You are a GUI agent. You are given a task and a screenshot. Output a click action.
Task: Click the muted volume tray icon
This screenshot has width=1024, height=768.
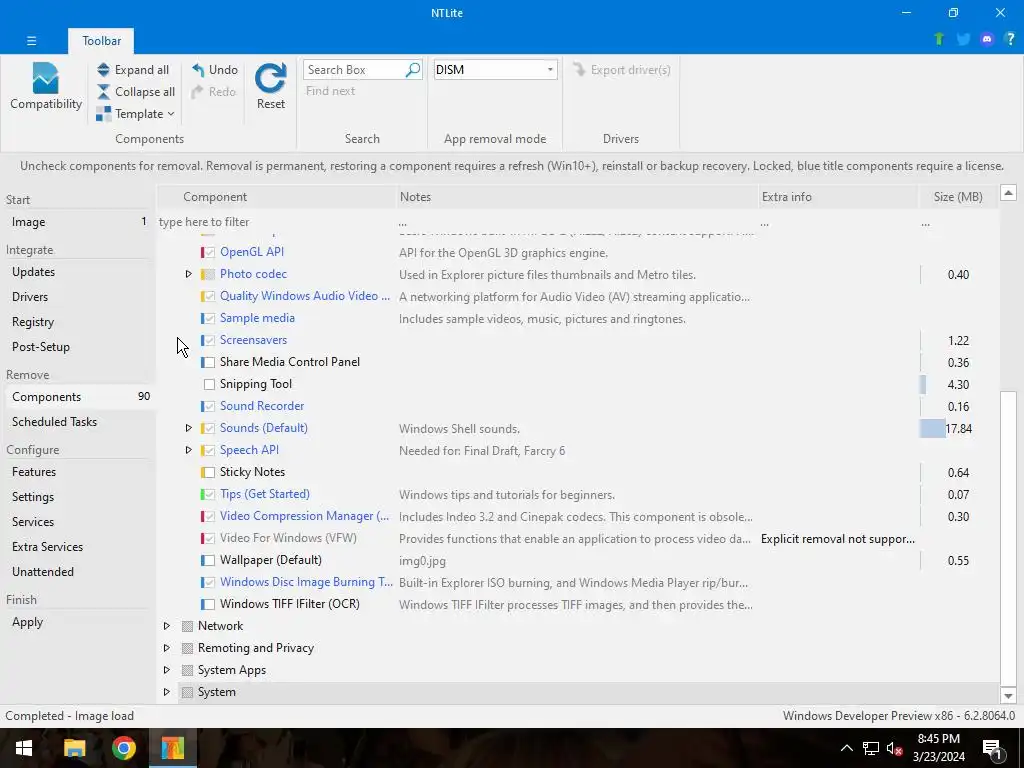[895, 748]
